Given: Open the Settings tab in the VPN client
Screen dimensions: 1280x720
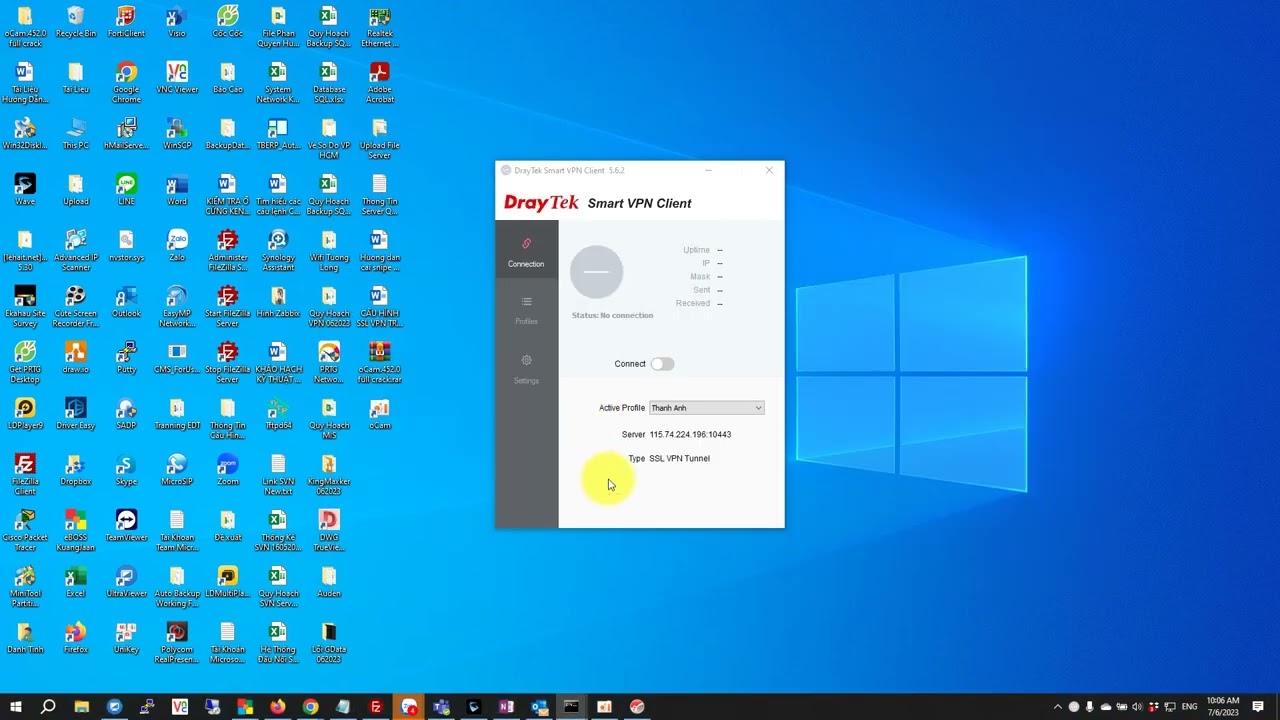Looking at the screenshot, I should click(526, 368).
